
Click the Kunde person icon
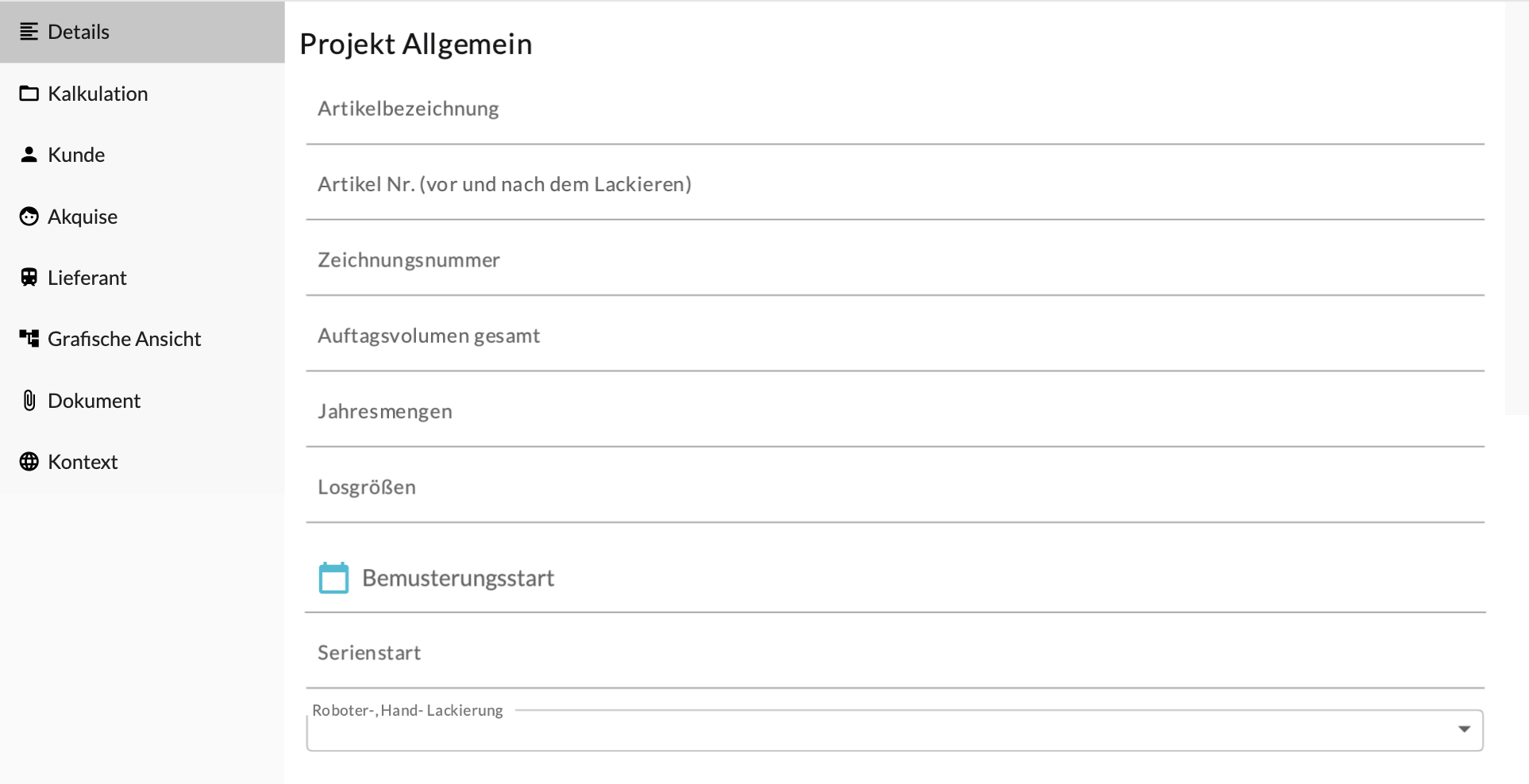29,155
